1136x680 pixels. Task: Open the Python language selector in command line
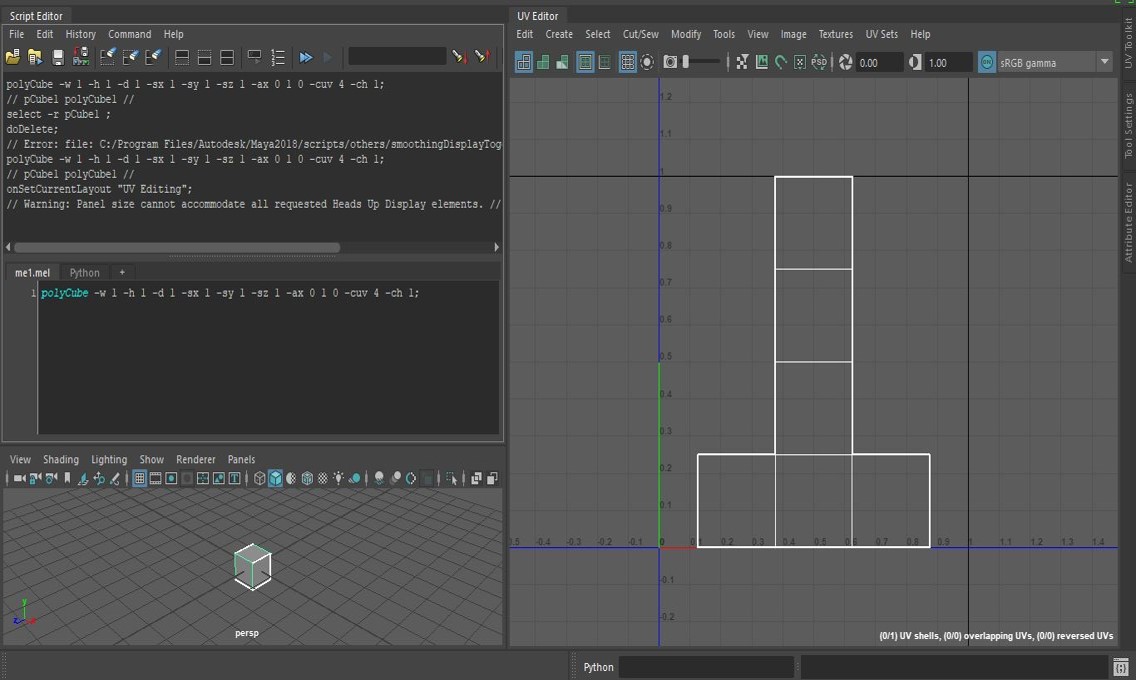598,667
